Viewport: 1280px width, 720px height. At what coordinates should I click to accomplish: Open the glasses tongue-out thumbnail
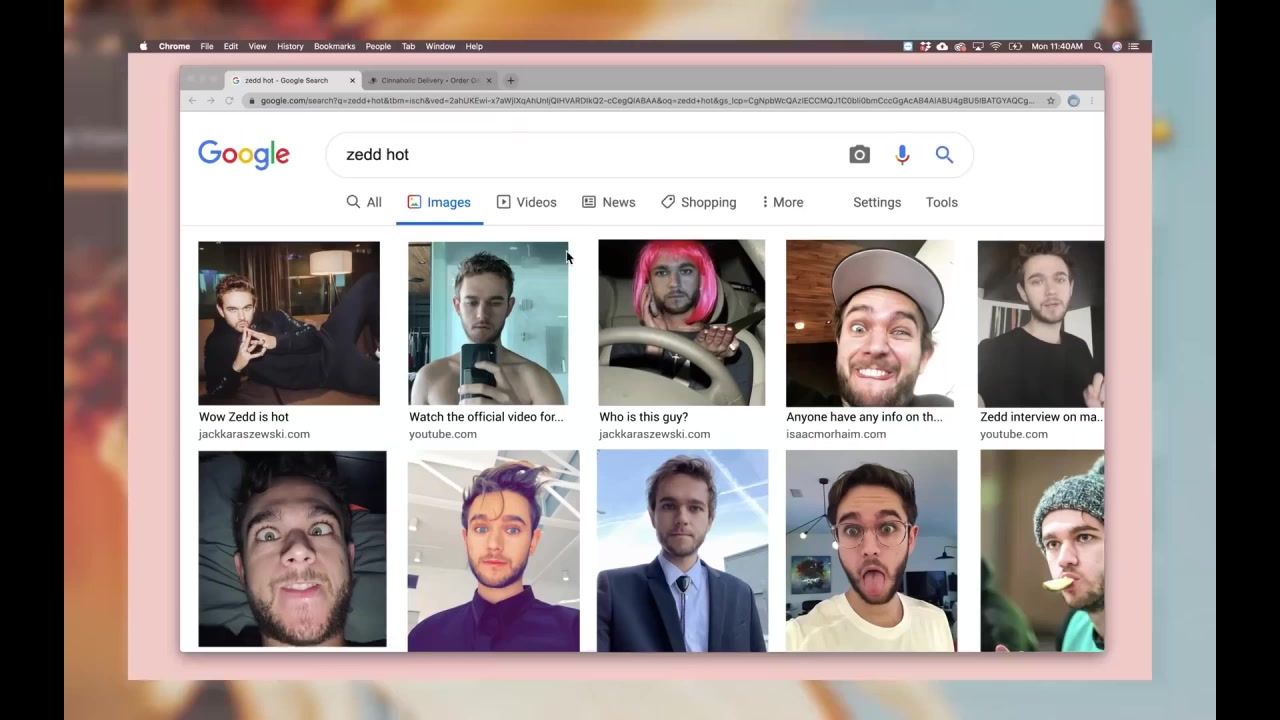click(871, 550)
